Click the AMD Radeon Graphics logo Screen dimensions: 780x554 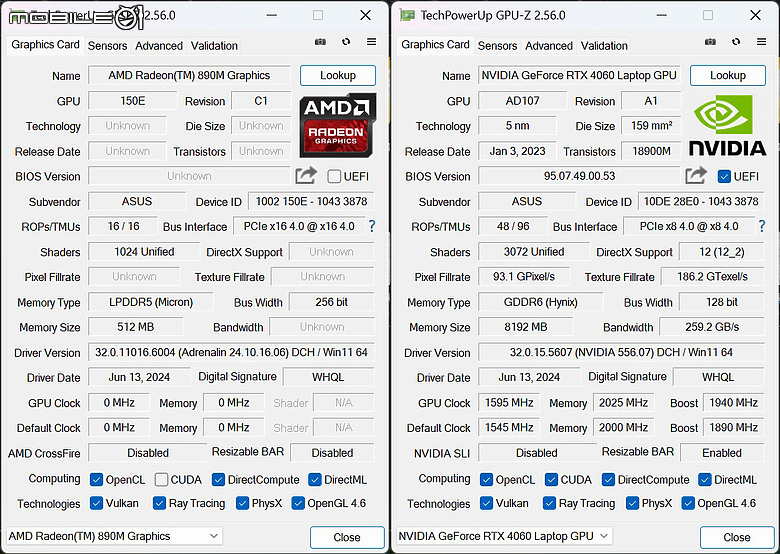tap(337, 125)
